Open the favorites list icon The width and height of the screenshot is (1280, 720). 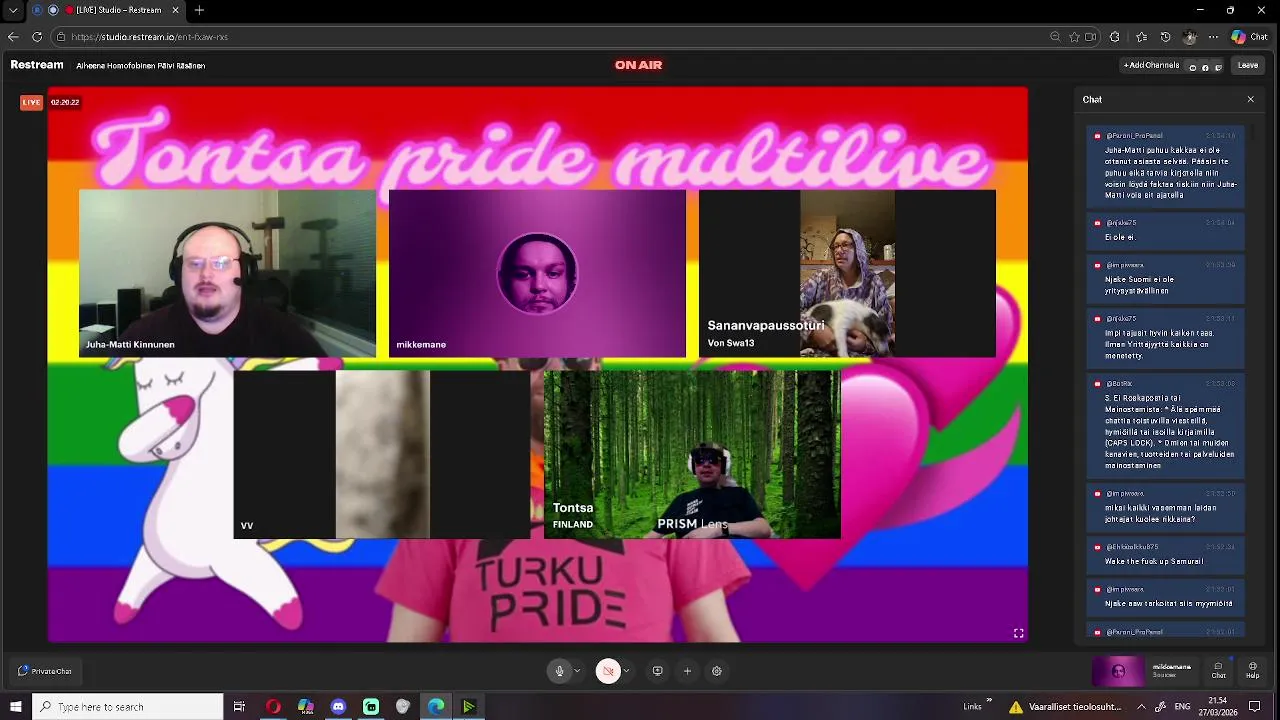coord(1141,37)
